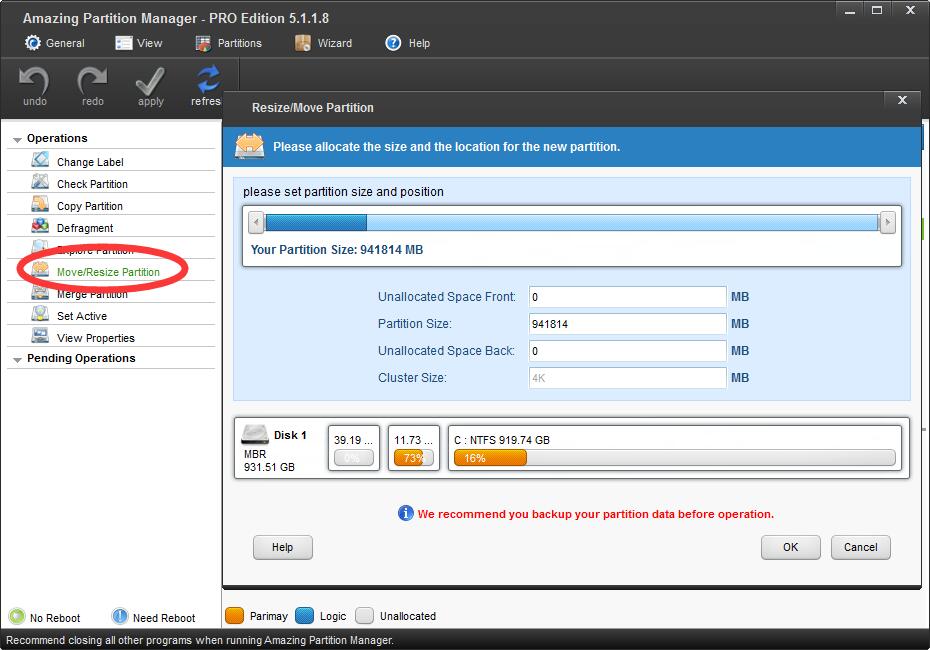930x650 pixels.
Task: Click the Check Partition operation
Action: [92, 184]
